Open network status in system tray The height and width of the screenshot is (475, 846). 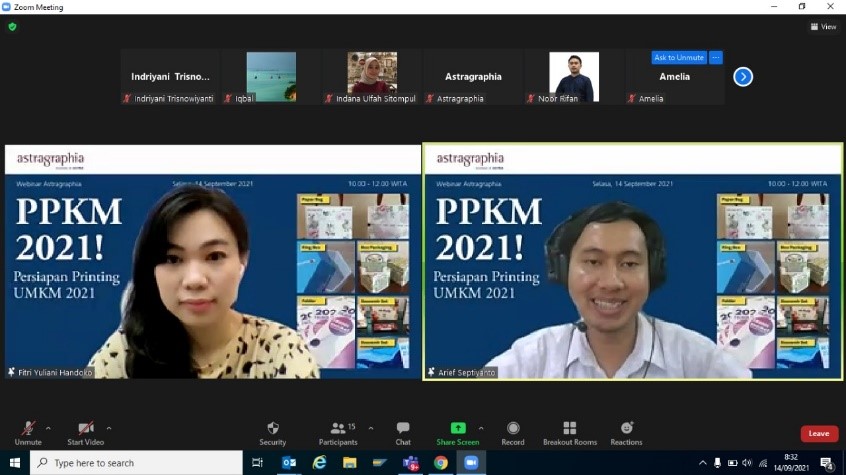coord(762,463)
